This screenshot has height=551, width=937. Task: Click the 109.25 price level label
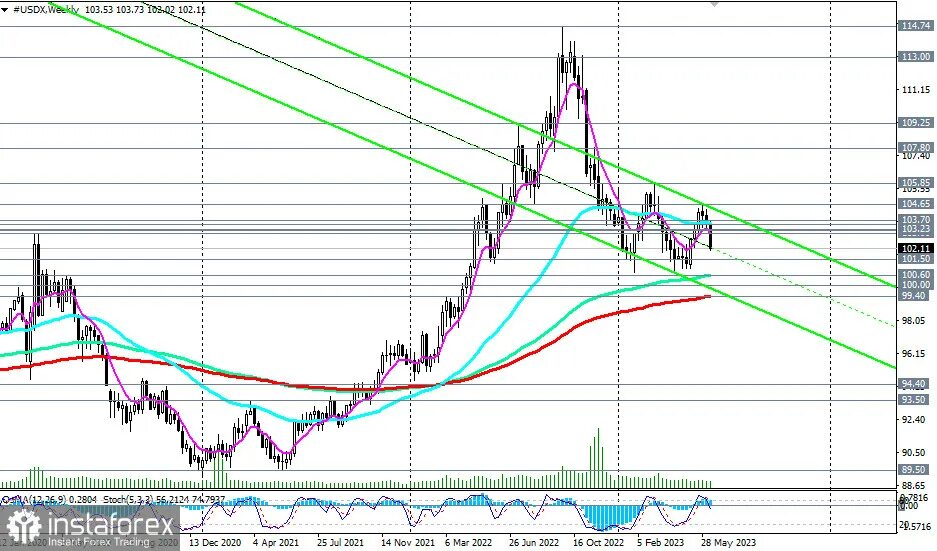(916, 123)
